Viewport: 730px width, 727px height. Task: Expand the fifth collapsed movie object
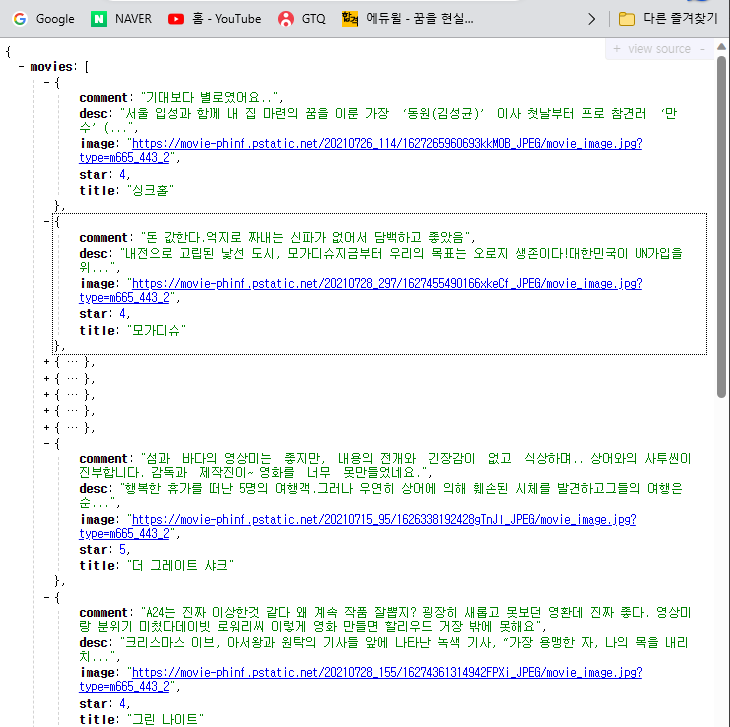point(46,427)
